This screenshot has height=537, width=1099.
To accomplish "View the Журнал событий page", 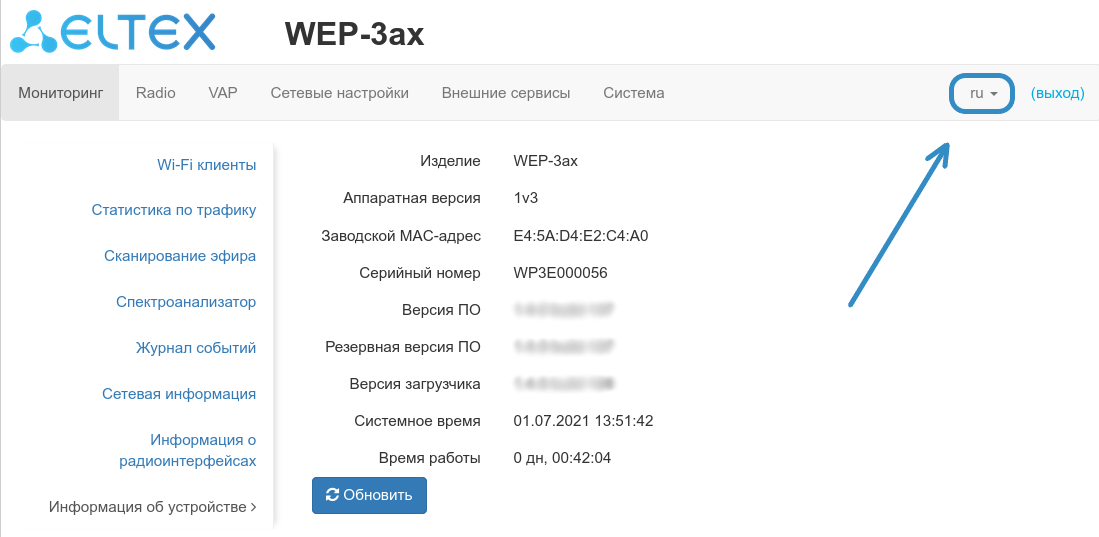I will 196,348.
